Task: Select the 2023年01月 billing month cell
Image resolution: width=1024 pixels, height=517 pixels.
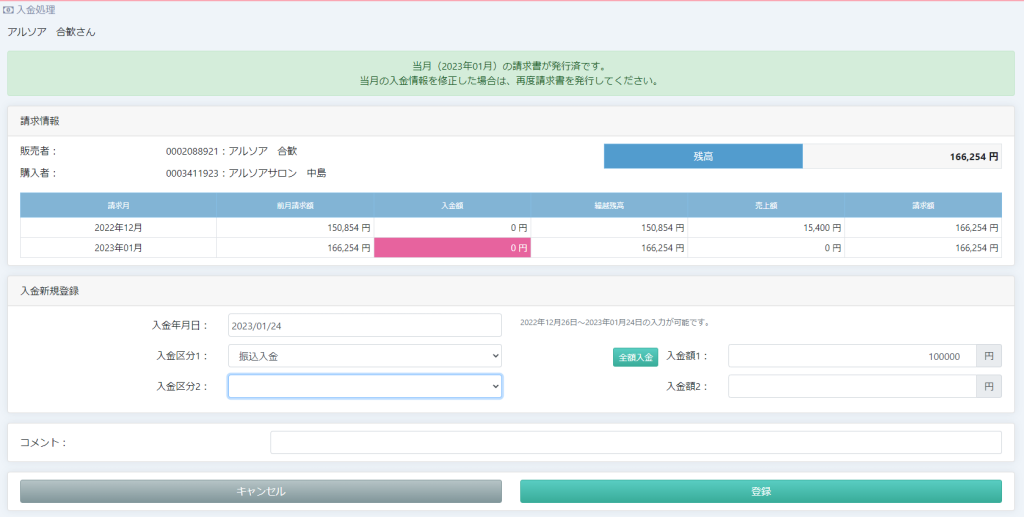Action: point(118,247)
